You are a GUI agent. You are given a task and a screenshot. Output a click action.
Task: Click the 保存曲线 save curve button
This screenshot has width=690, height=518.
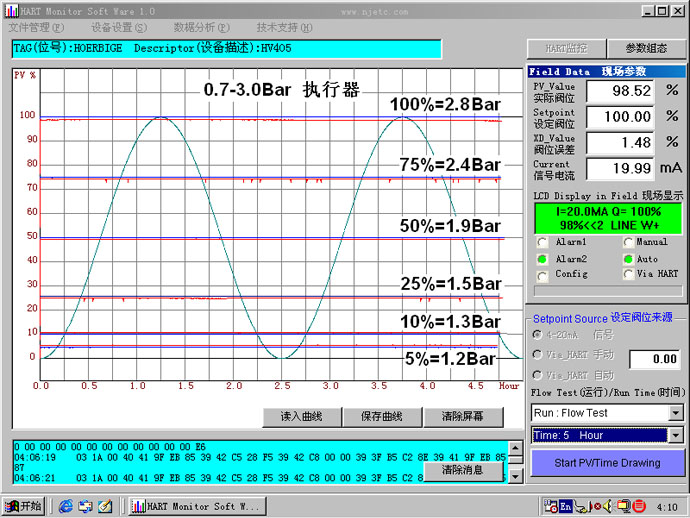(382, 417)
